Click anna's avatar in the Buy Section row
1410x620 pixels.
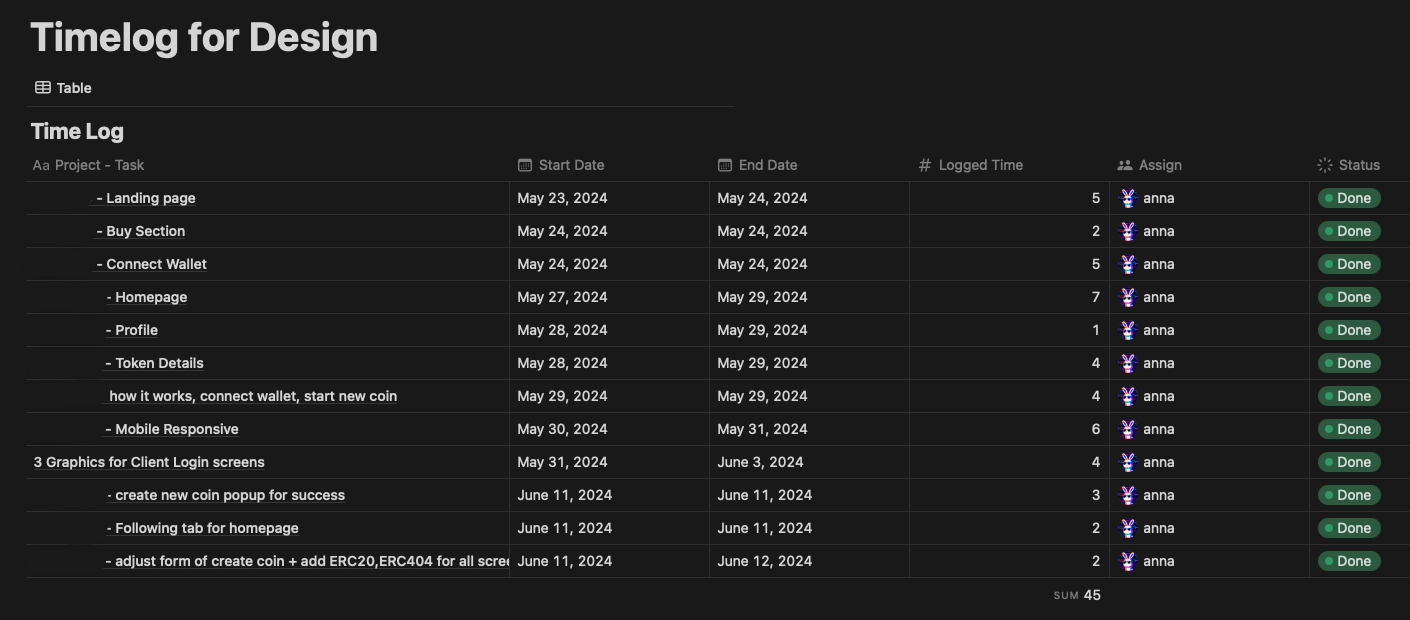1128,231
